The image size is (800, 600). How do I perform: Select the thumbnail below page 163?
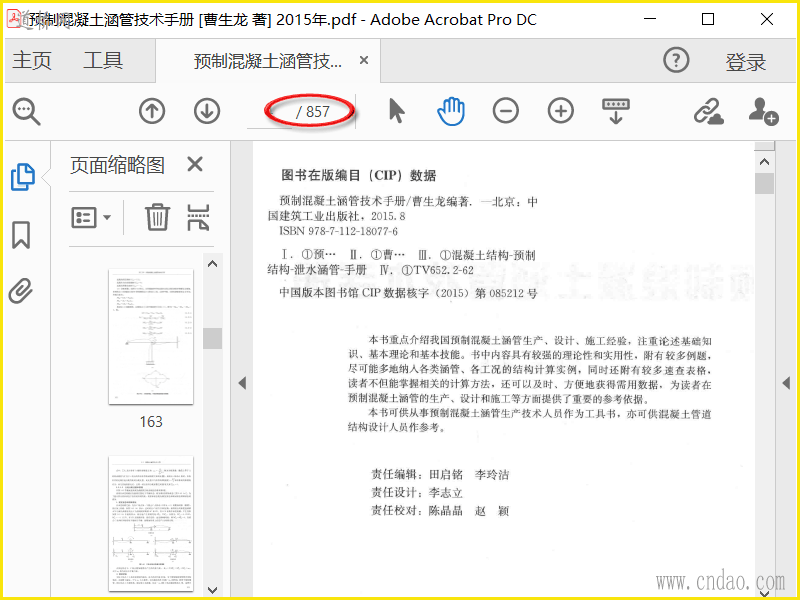pos(151,523)
